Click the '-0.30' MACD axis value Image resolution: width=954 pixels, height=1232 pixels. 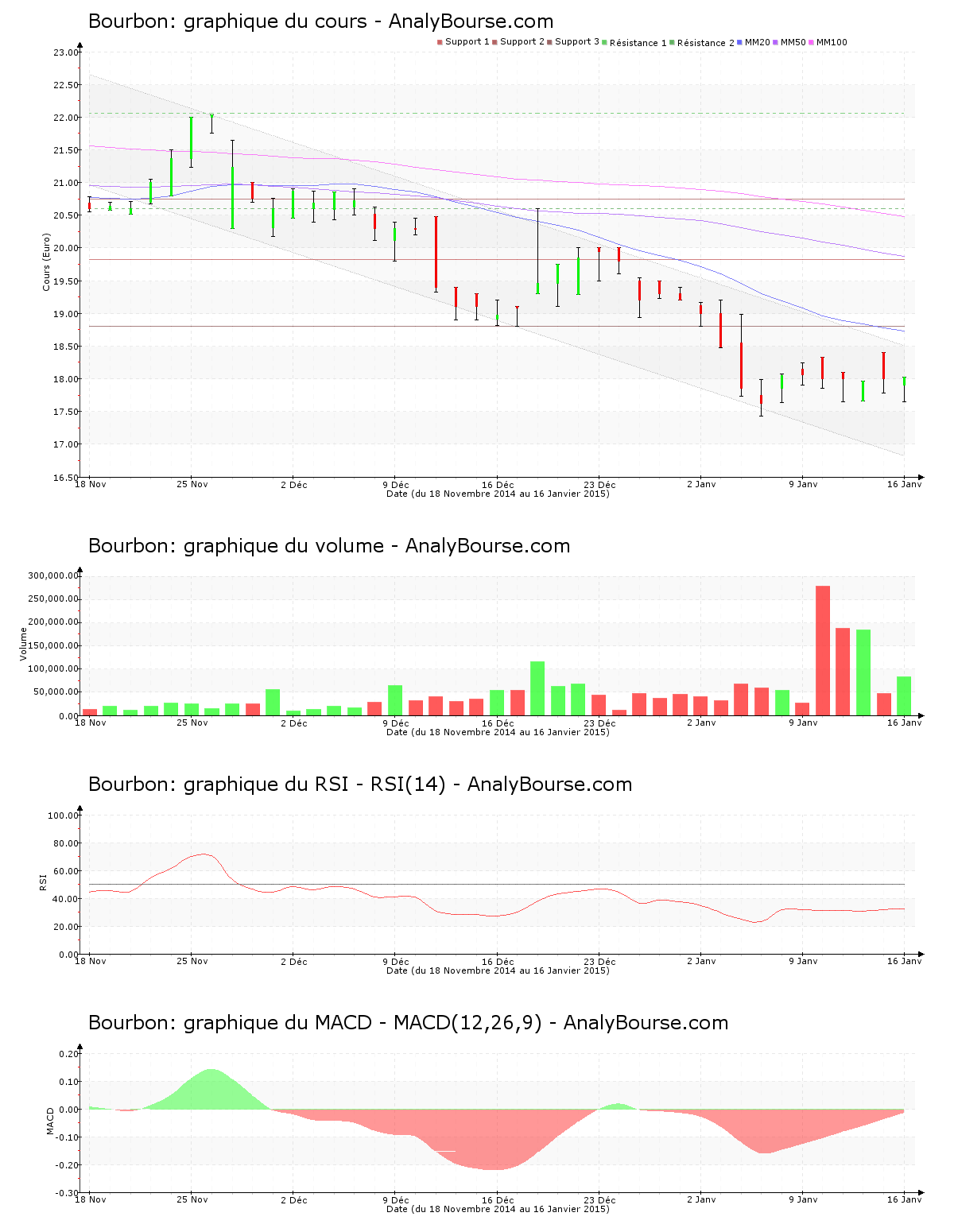click(x=67, y=1193)
